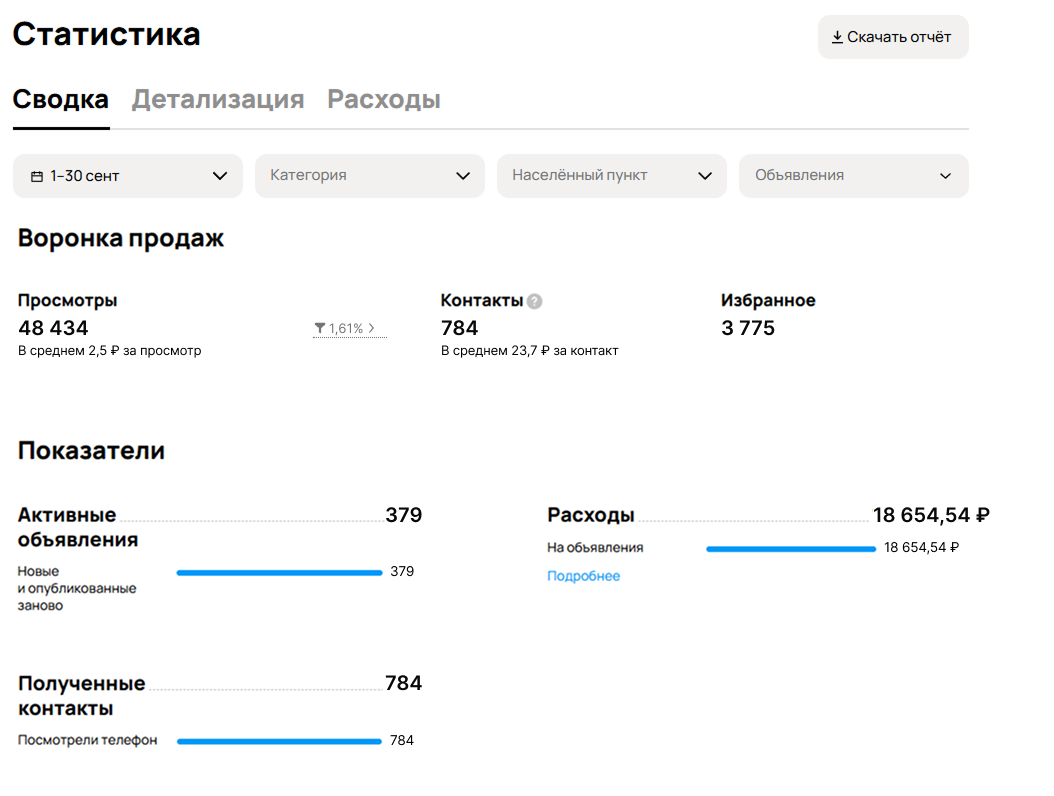Click the chevron arrow in Населённый пункт filter
The width and height of the screenshot is (1054, 796).
pos(704,176)
